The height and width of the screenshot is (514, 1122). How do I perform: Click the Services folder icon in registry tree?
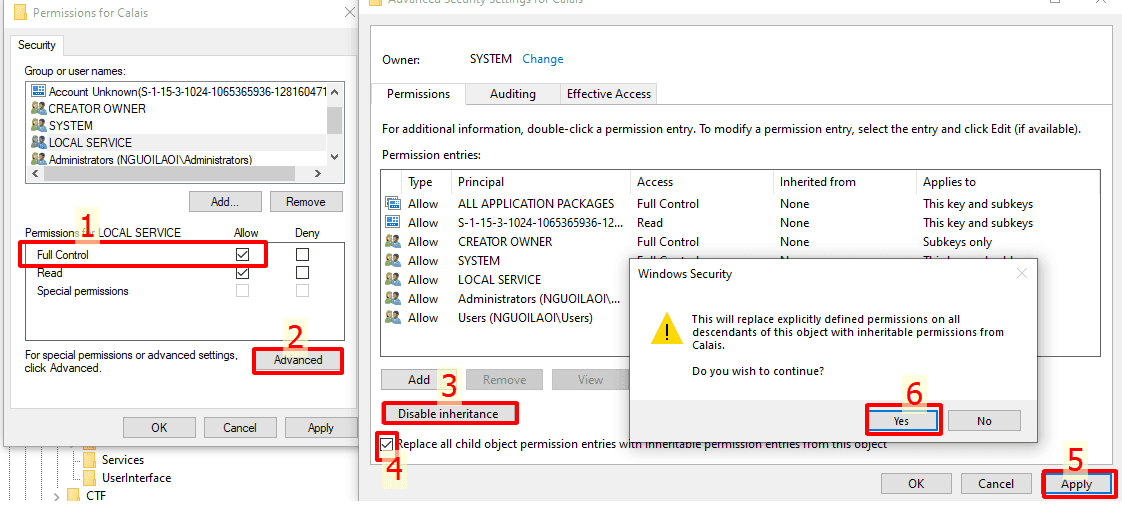coord(89,460)
